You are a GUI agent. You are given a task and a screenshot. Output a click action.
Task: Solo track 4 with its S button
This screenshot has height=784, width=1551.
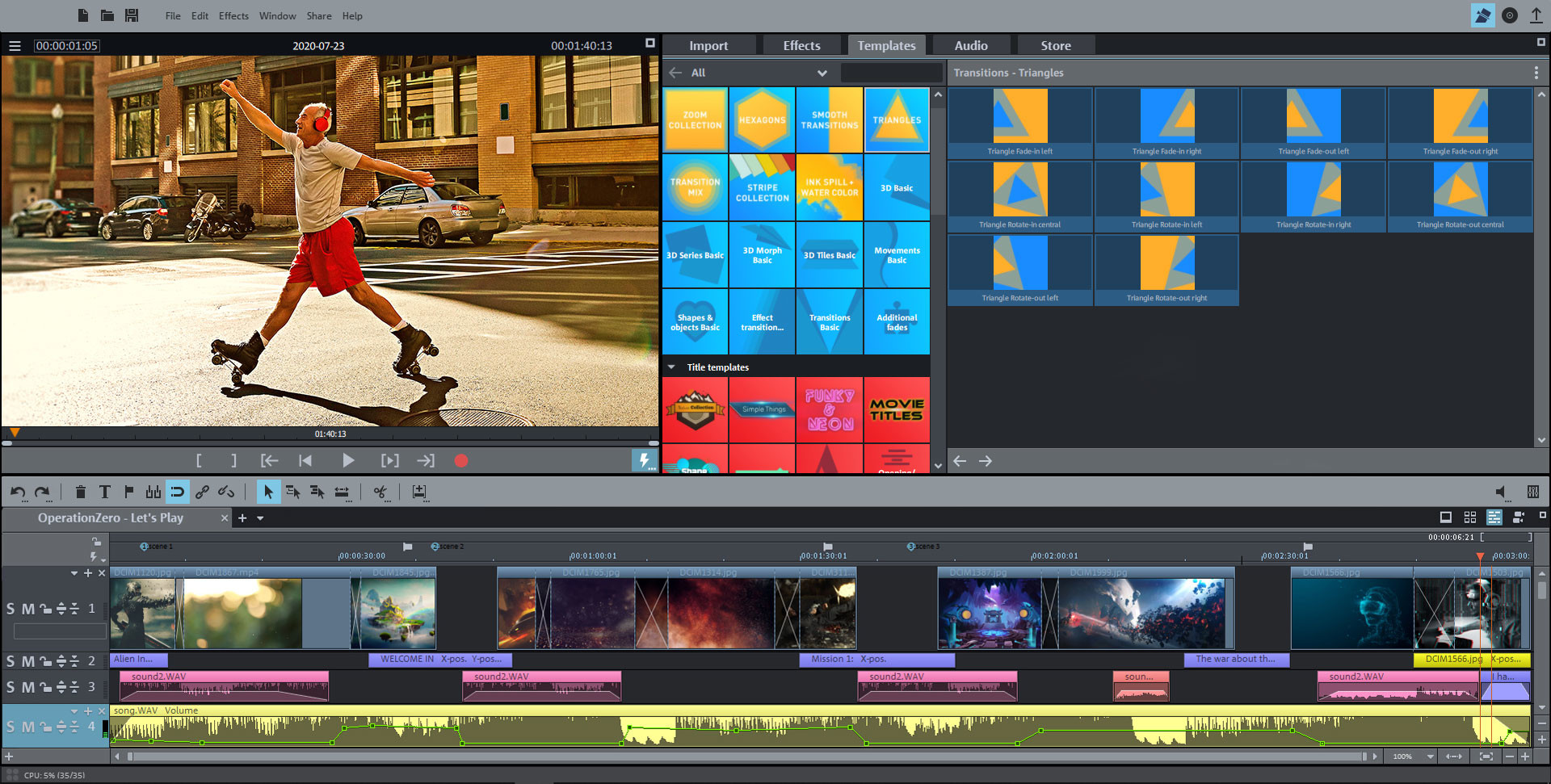click(11, 727)
